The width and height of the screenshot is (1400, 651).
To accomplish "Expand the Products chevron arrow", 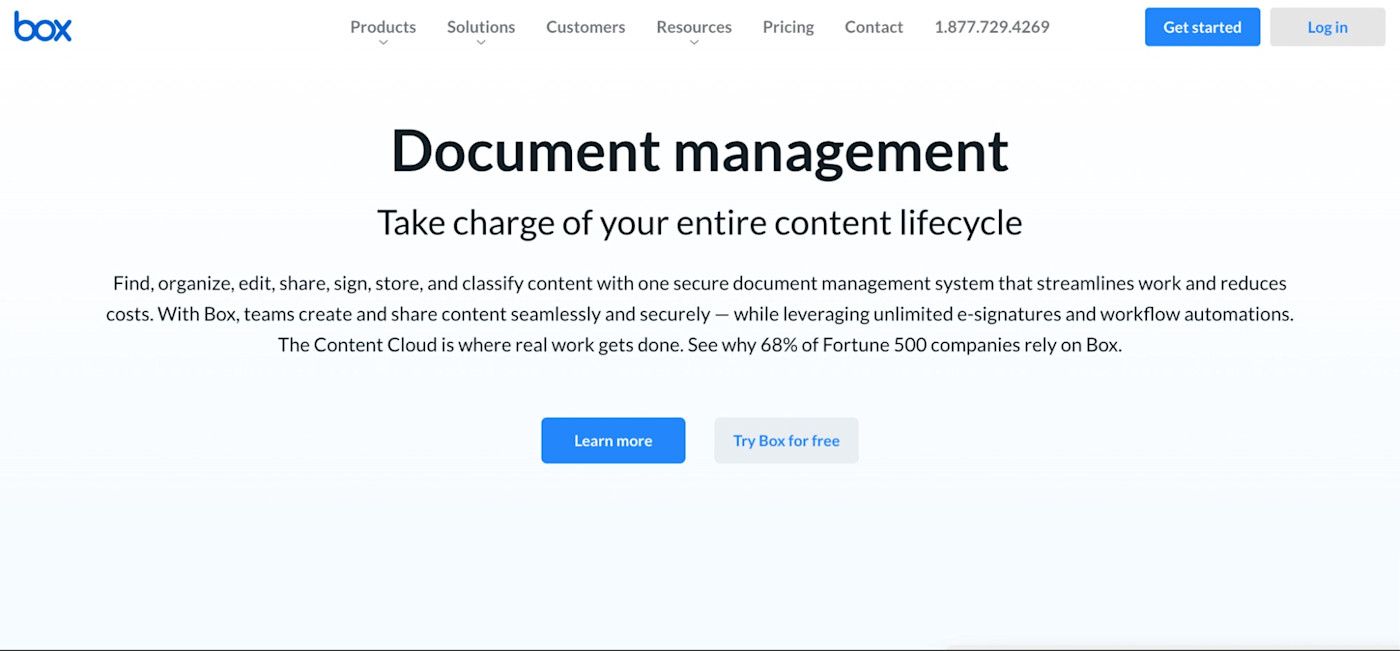I will tap(383, 43).
